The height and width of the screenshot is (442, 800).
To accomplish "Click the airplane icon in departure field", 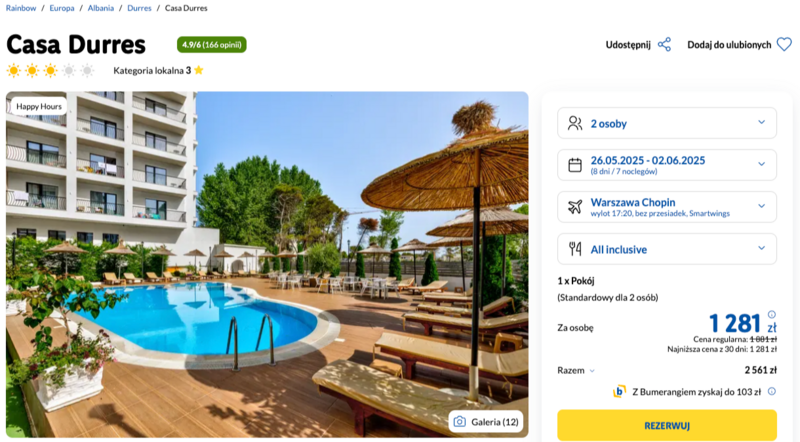I will coord(575,207).
